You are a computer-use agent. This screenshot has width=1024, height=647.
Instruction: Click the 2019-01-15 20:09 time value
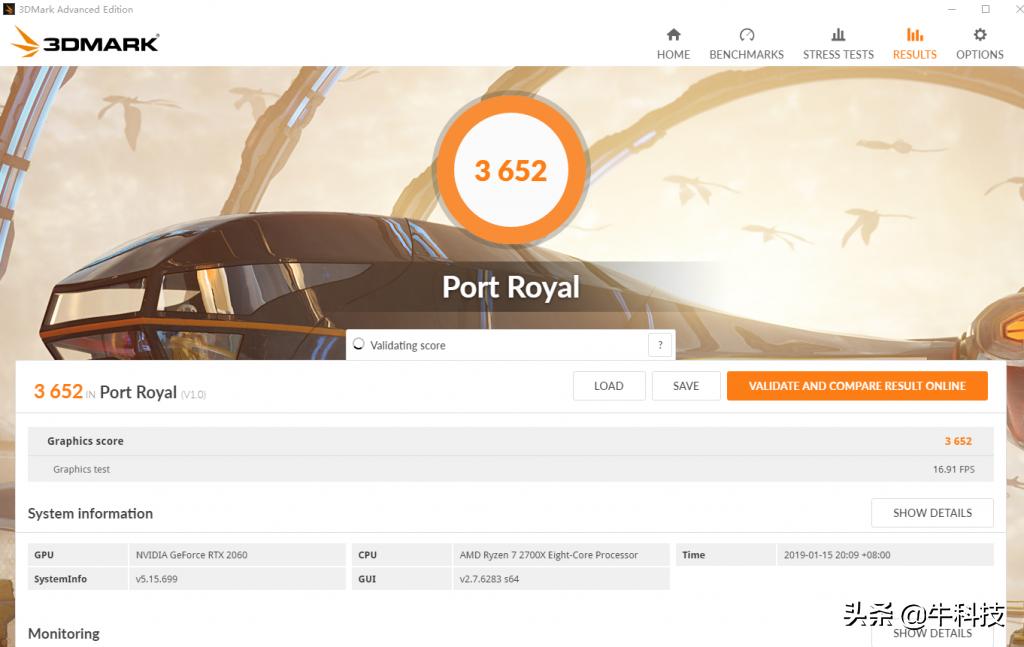click(x=837, y=555)
